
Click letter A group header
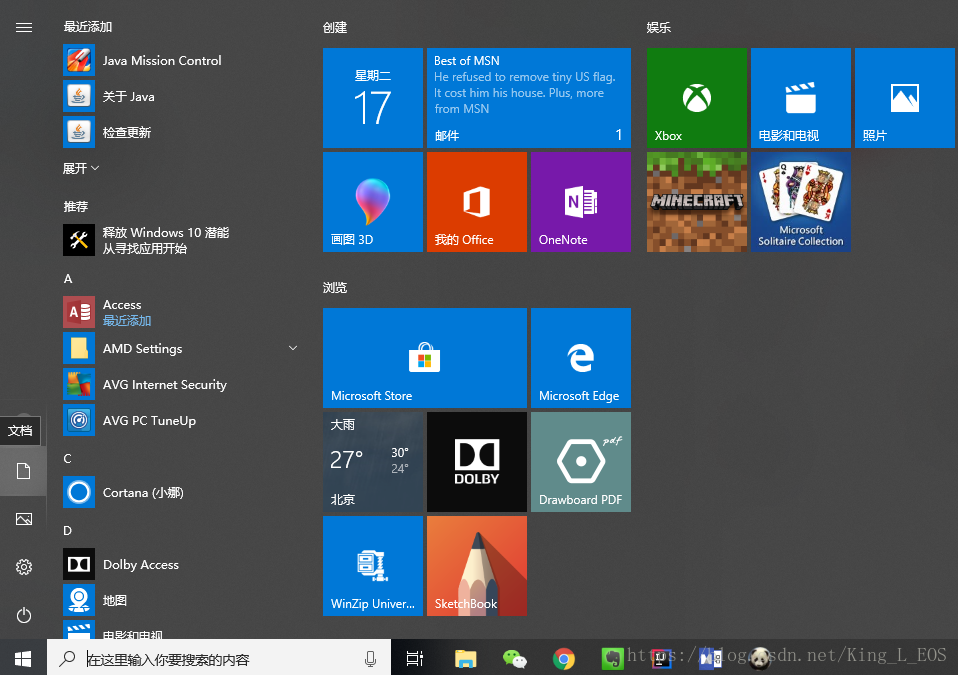point(68,279)
